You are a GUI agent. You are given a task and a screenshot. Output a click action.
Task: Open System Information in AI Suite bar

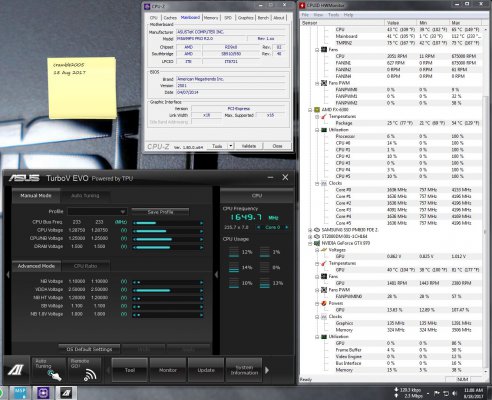pos(244,370)
